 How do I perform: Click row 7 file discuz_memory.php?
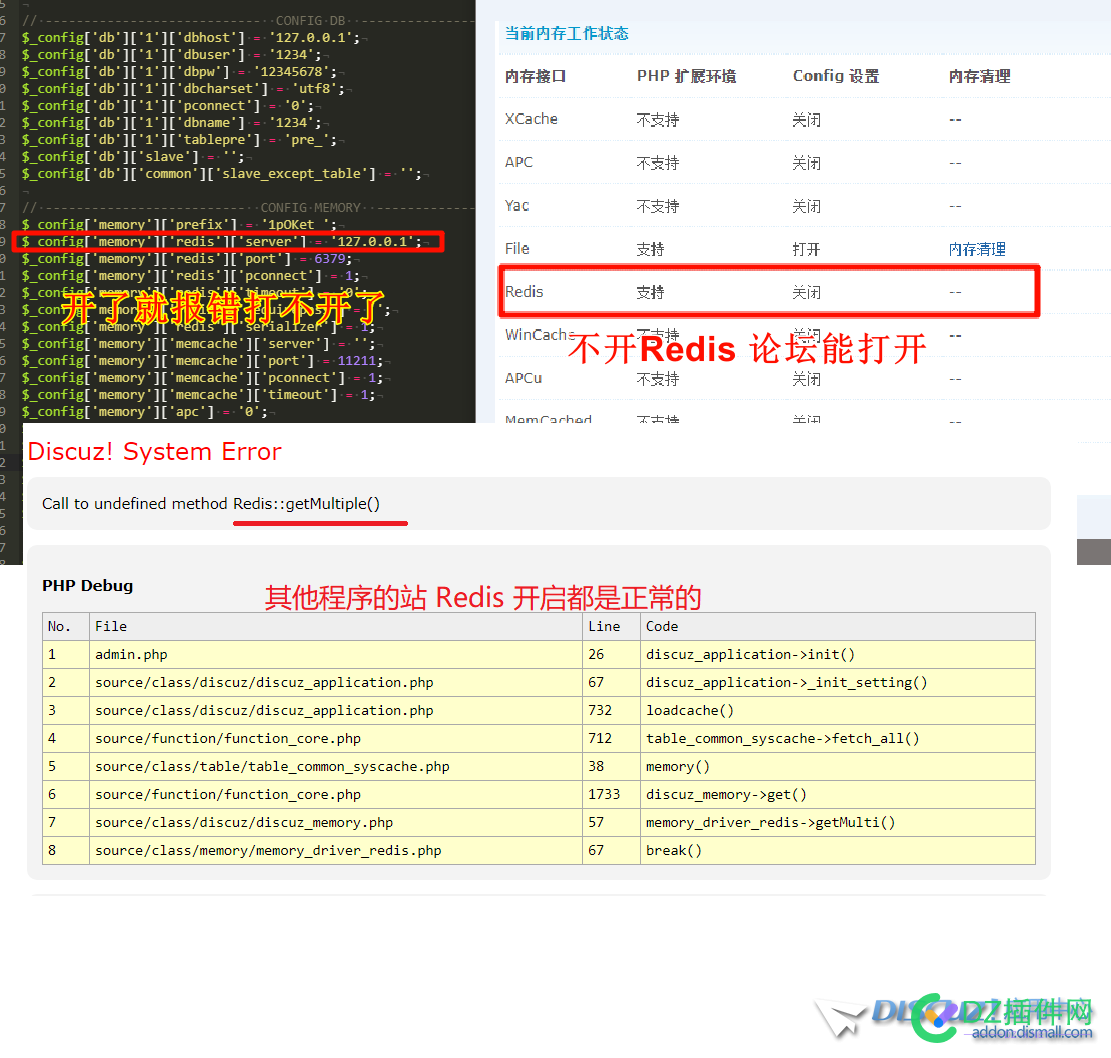click(244, 822)
